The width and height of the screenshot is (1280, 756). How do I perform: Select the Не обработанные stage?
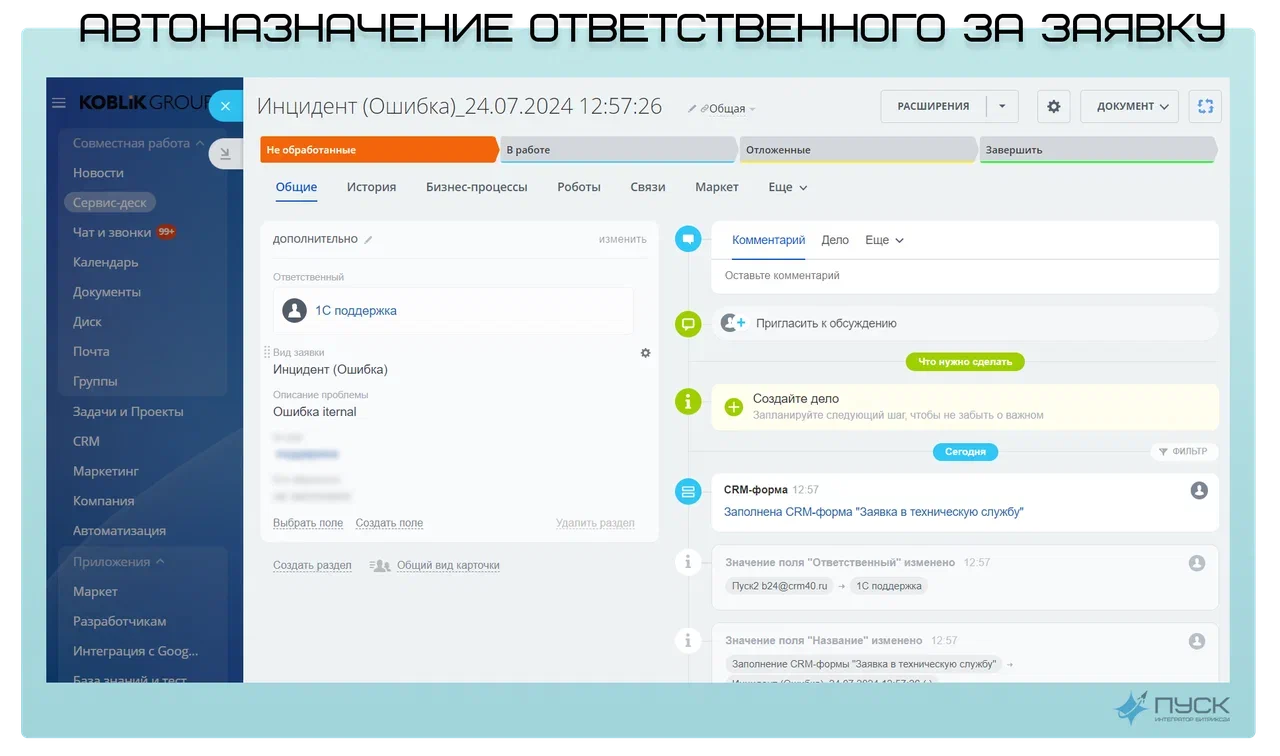378,150
